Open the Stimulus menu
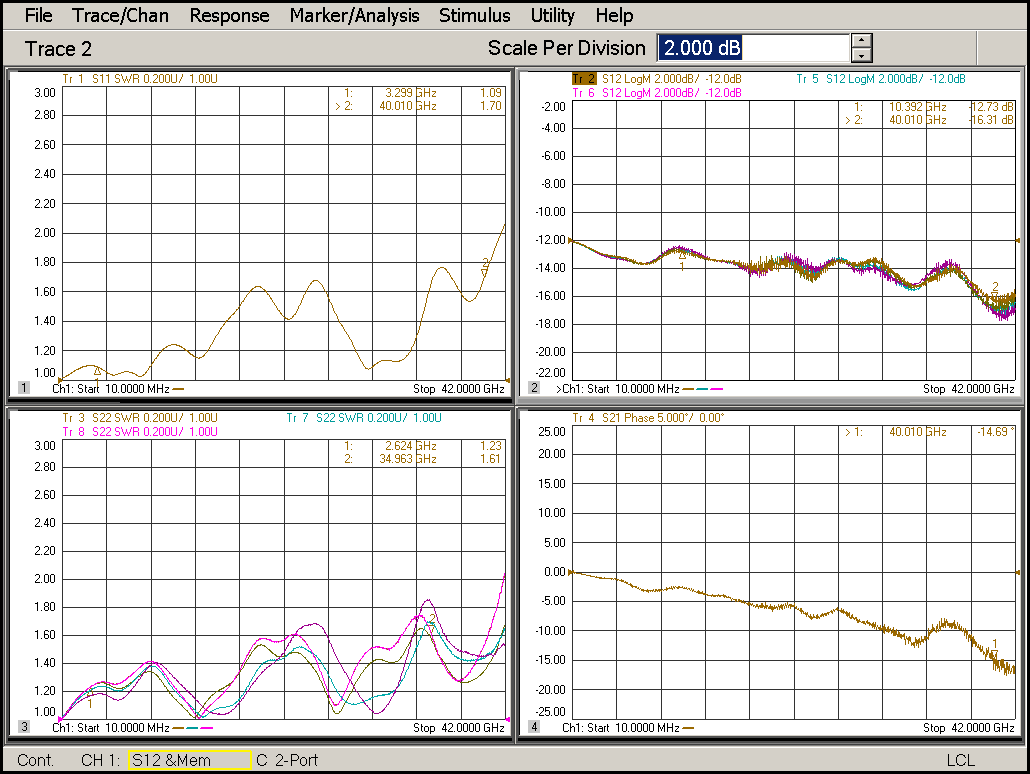Viewport: 1030px width, 774px height. 474,15
